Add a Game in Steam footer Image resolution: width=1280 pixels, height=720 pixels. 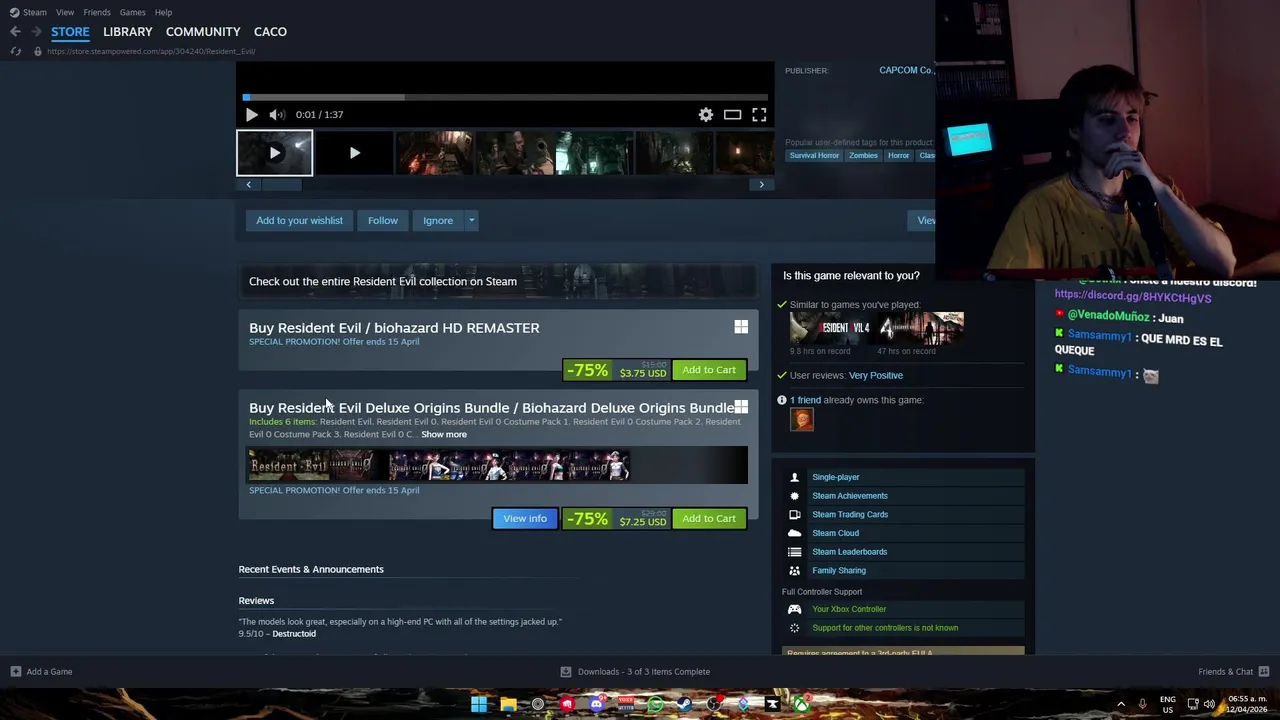41,672
